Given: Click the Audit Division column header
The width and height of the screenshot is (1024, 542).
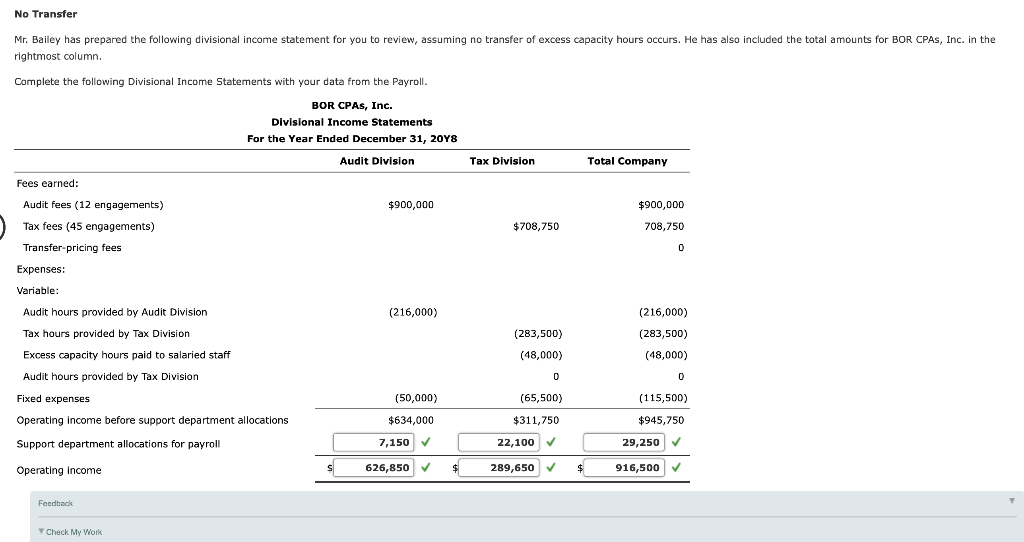Looking at the screenshot, I should pos(377,161).
